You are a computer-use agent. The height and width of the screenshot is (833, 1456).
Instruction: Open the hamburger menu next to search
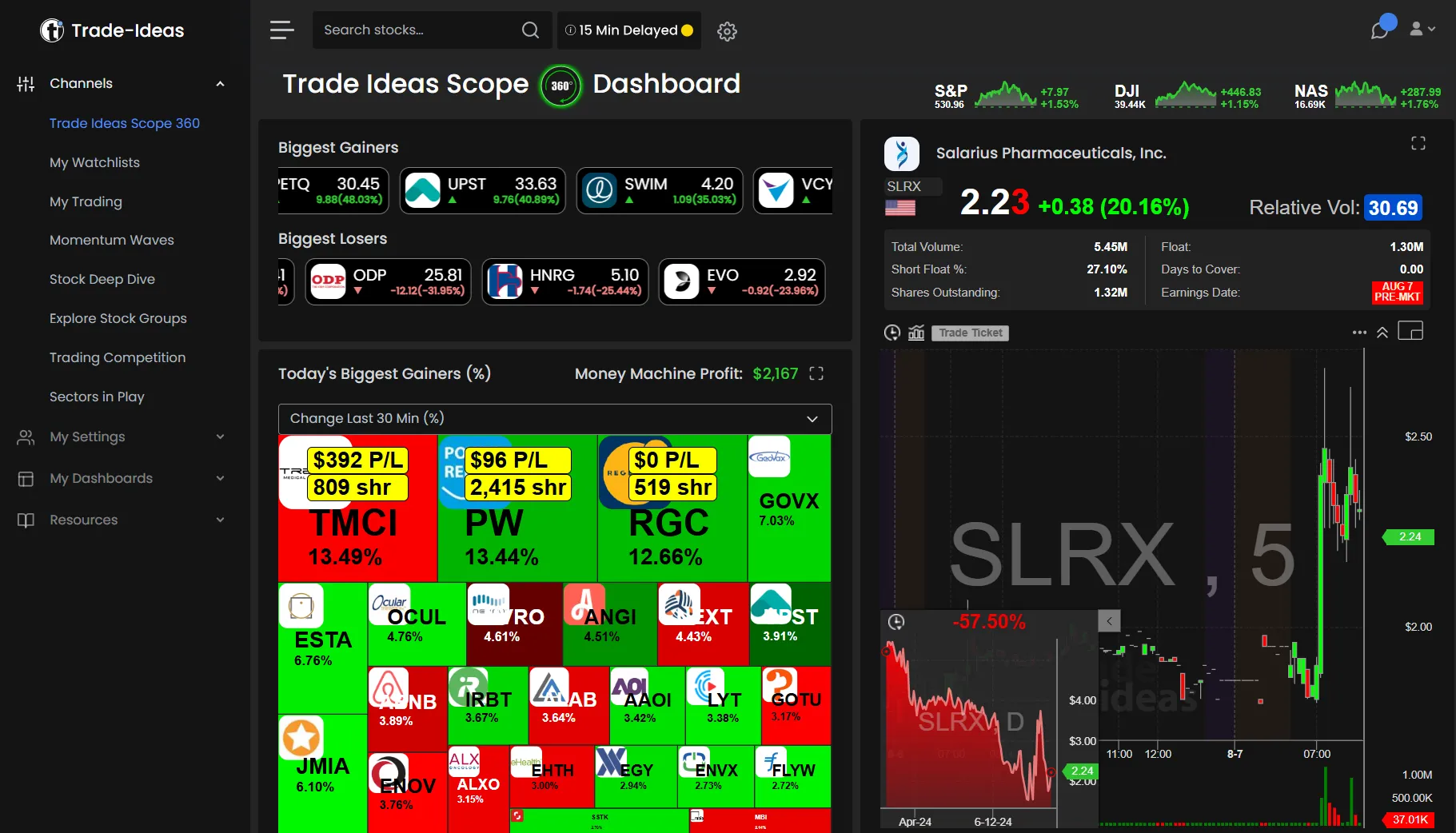pyautogui.click(x=281, y=30)
